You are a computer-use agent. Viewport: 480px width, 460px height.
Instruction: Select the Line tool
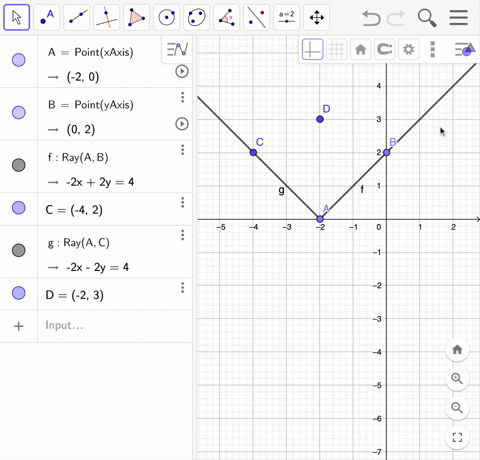pyautogui.click(x=77, y=17)
